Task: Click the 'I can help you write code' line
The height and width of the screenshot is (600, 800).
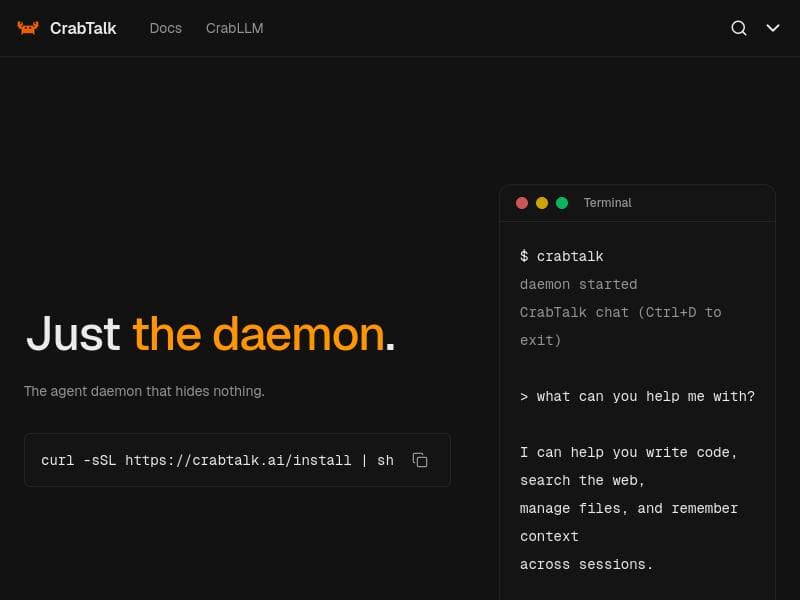Action: [x=628, y=452]
